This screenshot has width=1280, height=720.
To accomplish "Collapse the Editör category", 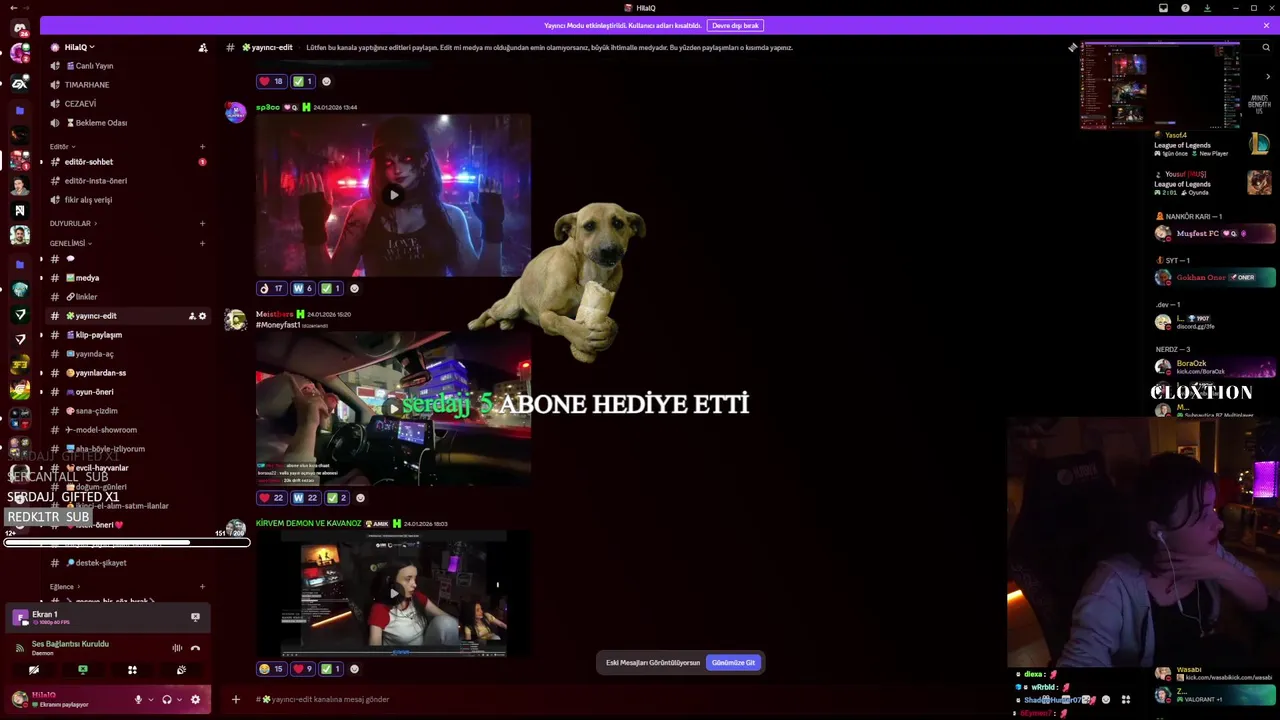I will 63,147.
